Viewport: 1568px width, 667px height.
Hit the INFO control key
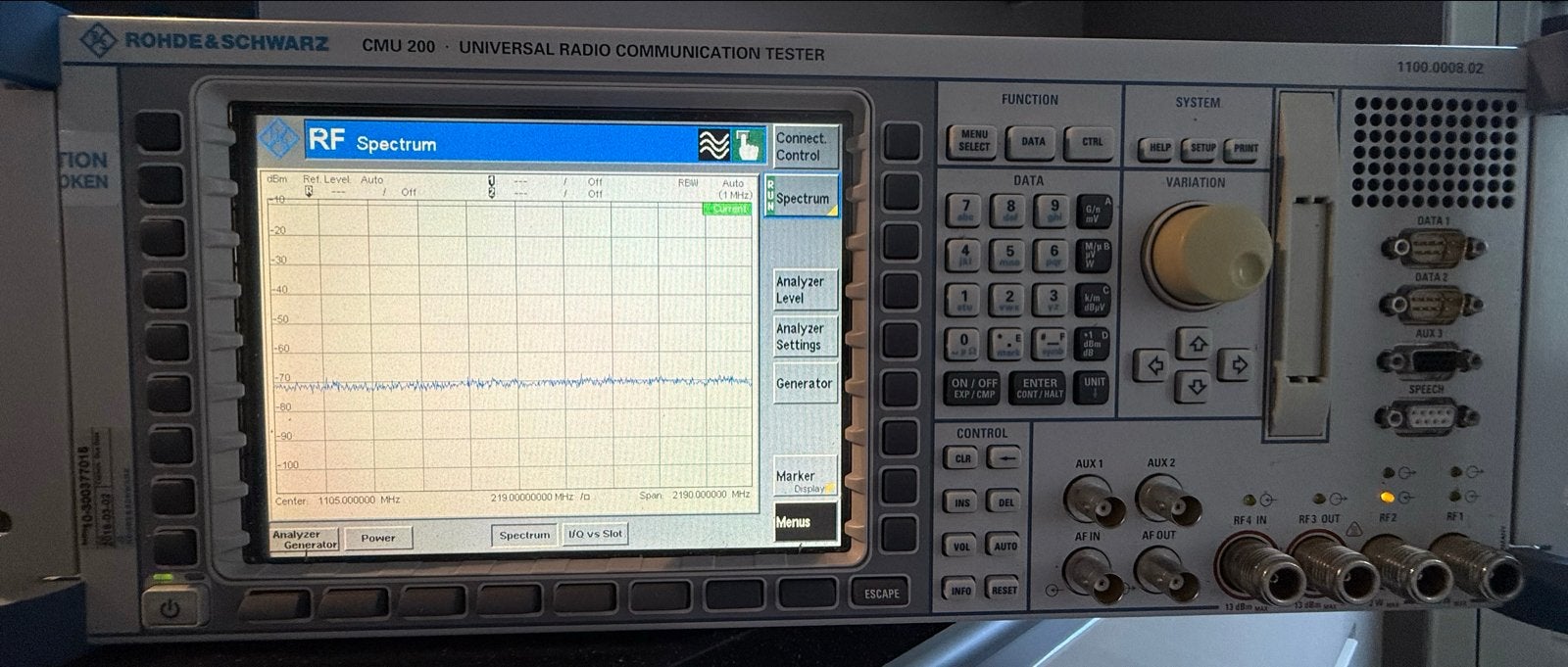click(962, 590)
